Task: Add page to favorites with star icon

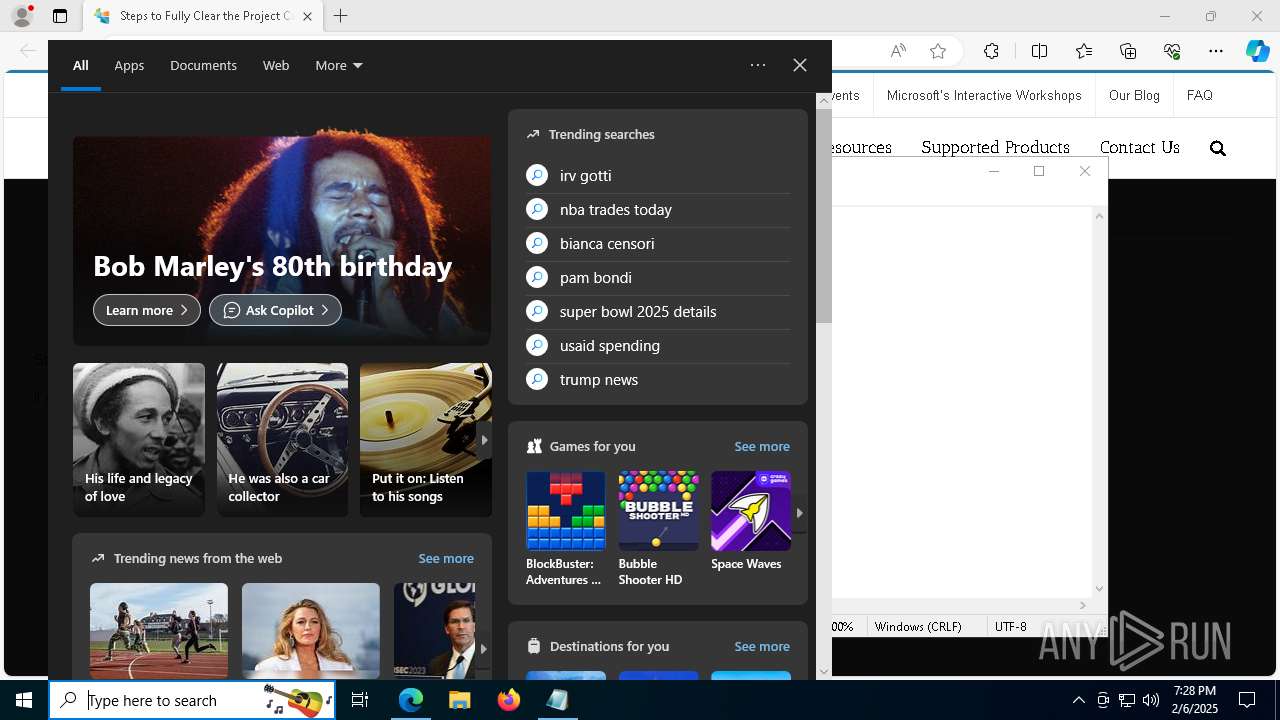Action: pos(938,51)
